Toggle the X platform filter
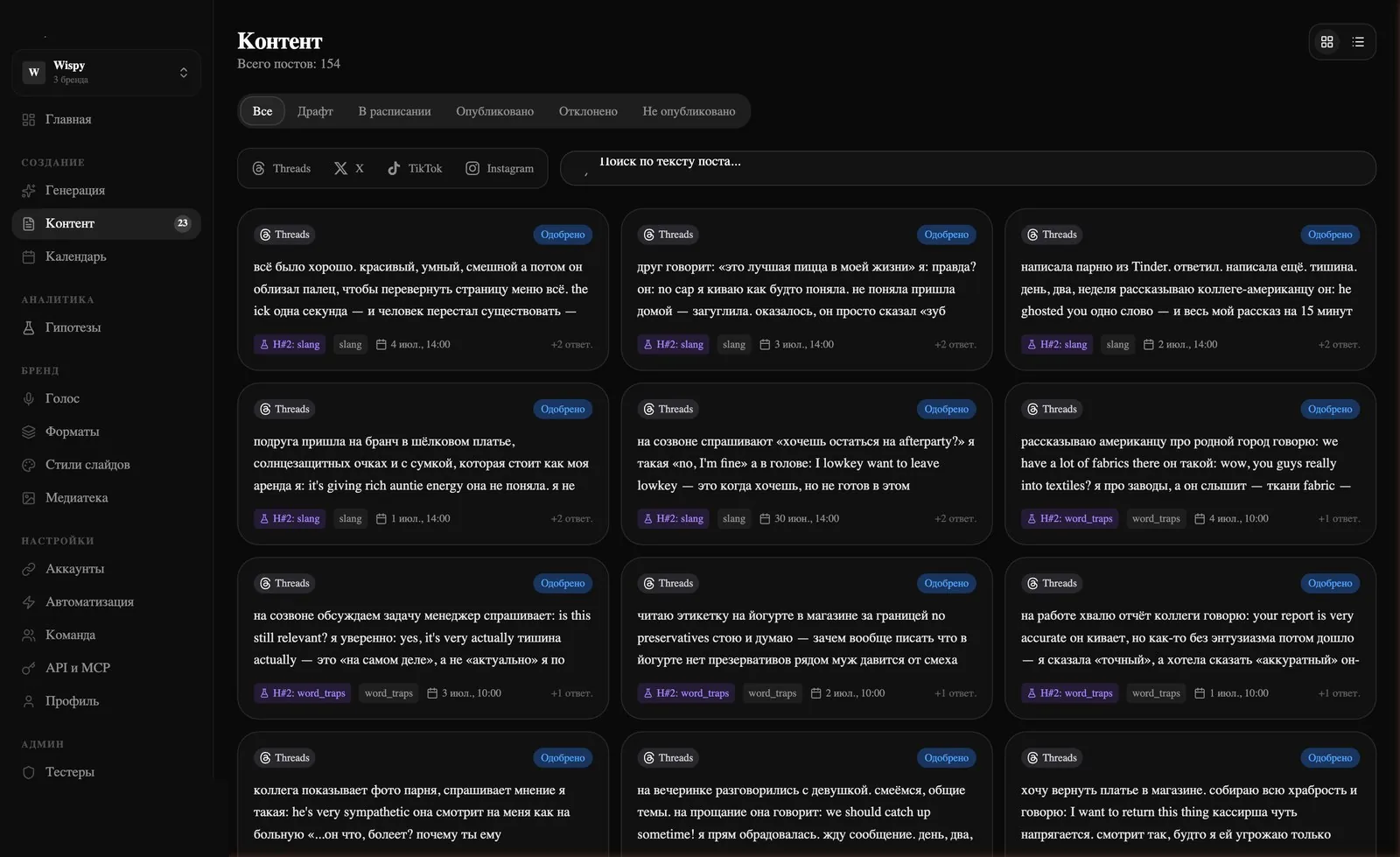Screen dimensions: 1400x857 click(349, 168)
